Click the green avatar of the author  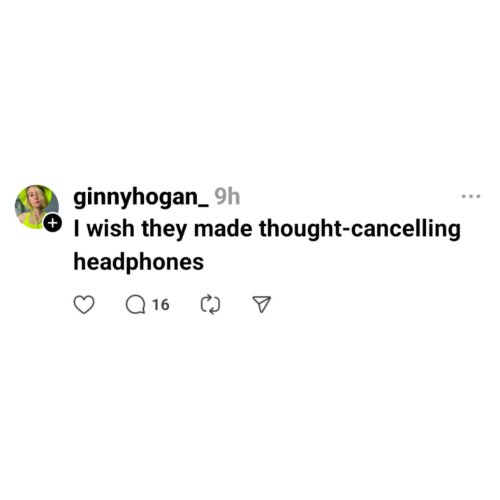coord(37,207)
